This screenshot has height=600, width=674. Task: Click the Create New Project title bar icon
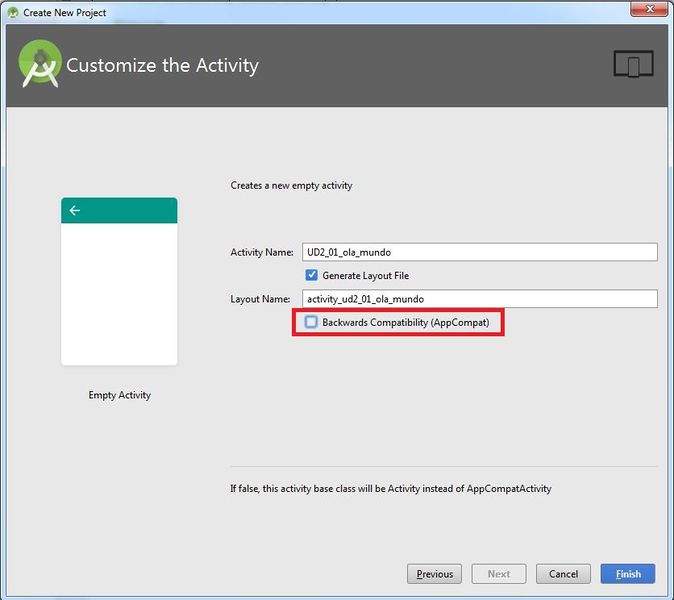(x=13, y=12)
